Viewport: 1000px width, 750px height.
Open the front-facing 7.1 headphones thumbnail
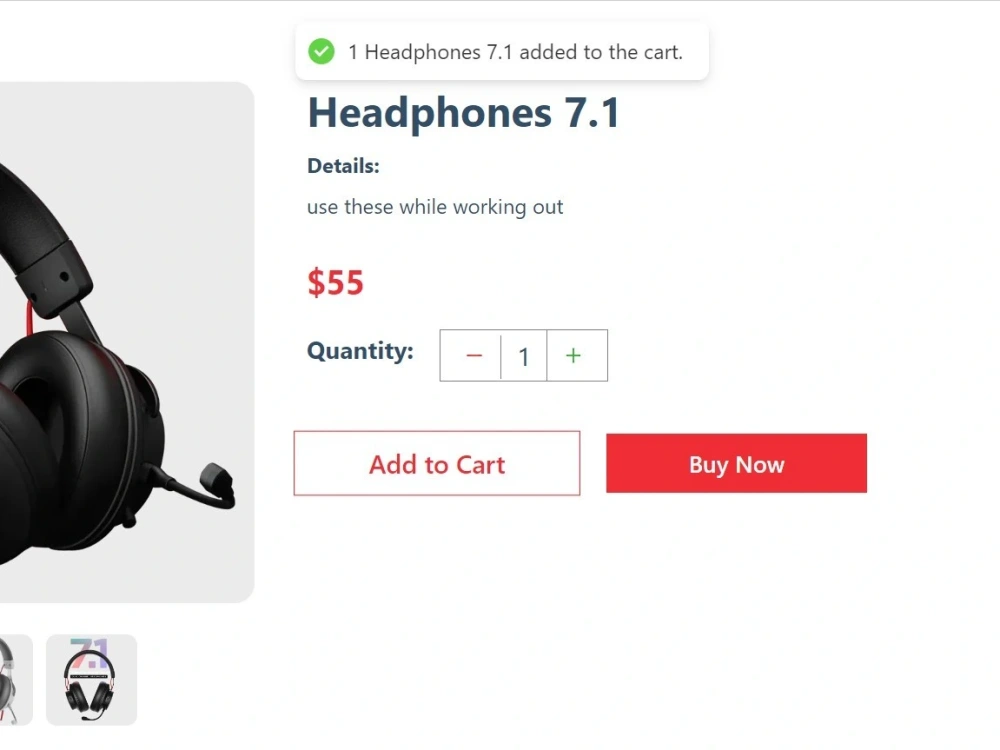91,680
